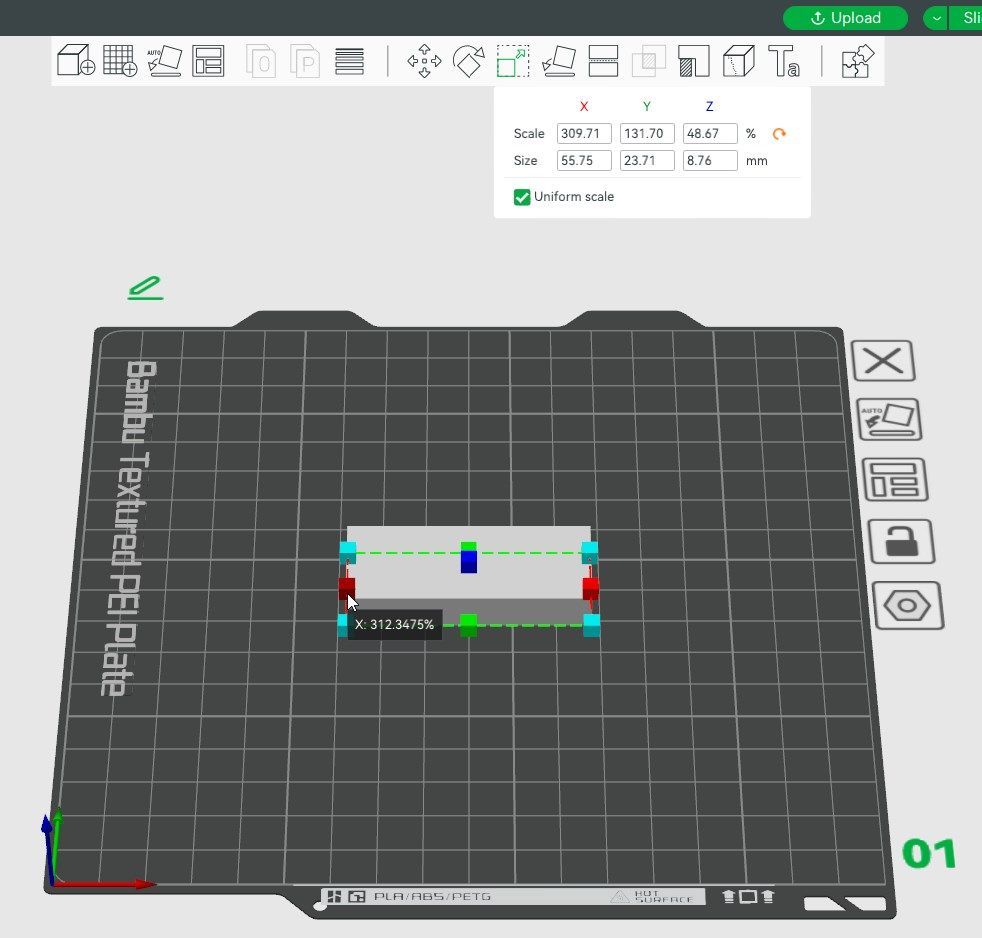
Task: Open plate settings hexagon icon
Action: [x=907, y=606]
